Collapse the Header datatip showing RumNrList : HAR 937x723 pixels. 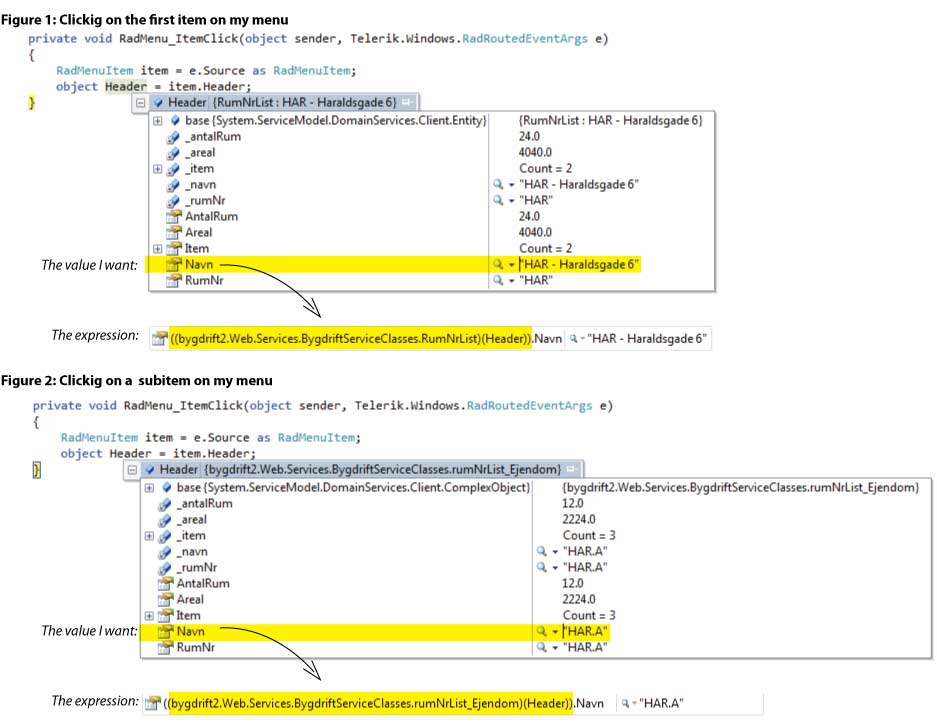(x=140, y=103)
